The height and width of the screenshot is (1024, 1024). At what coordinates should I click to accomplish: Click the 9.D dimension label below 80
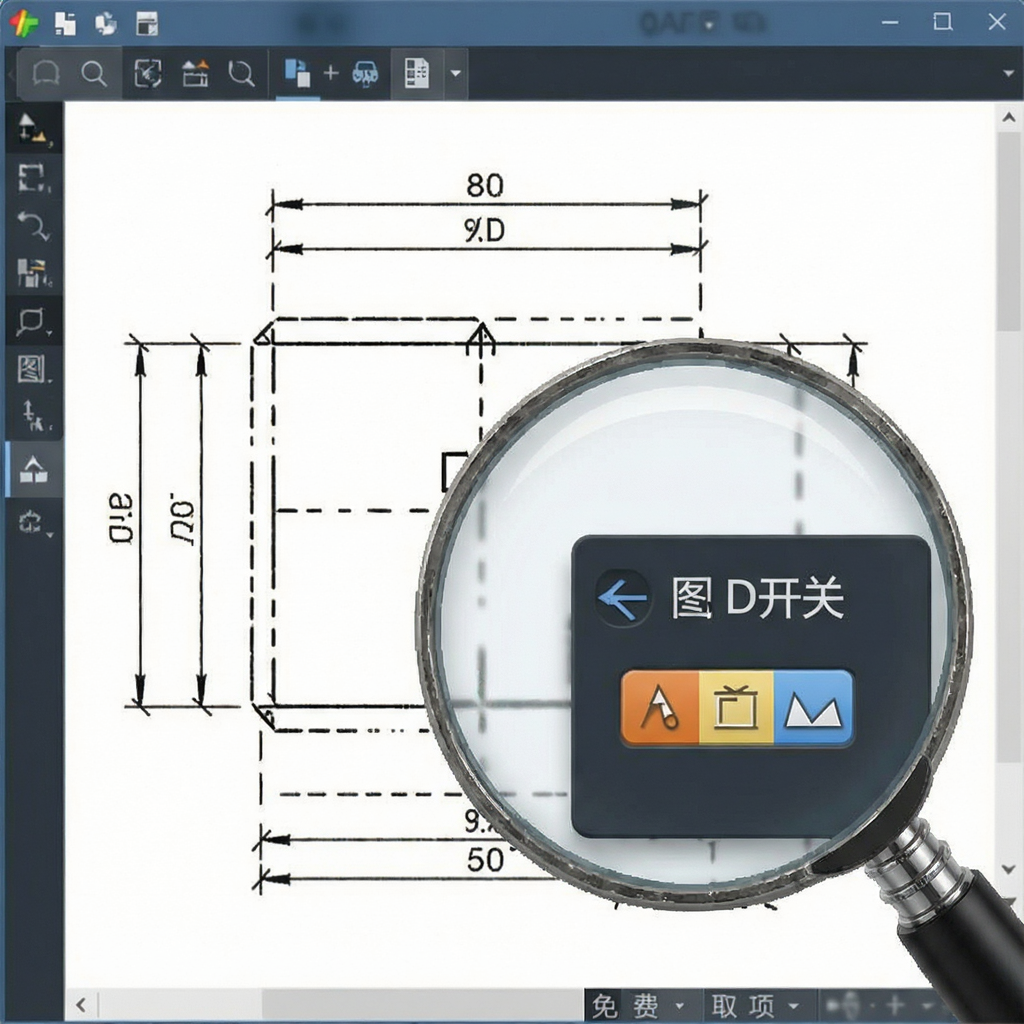484,230
